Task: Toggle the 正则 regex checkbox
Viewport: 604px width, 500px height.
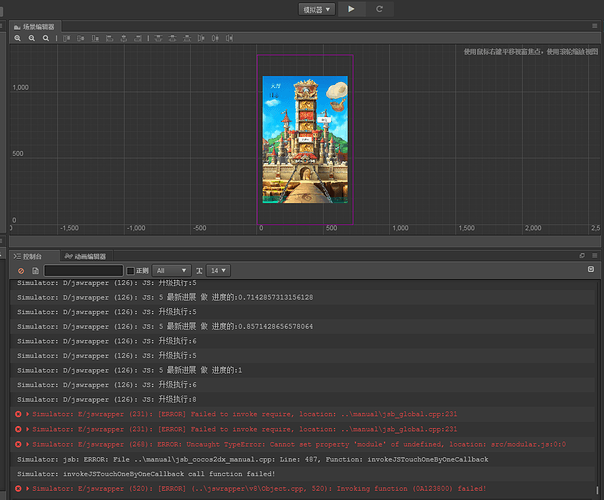Action: [x=131, y=270]
